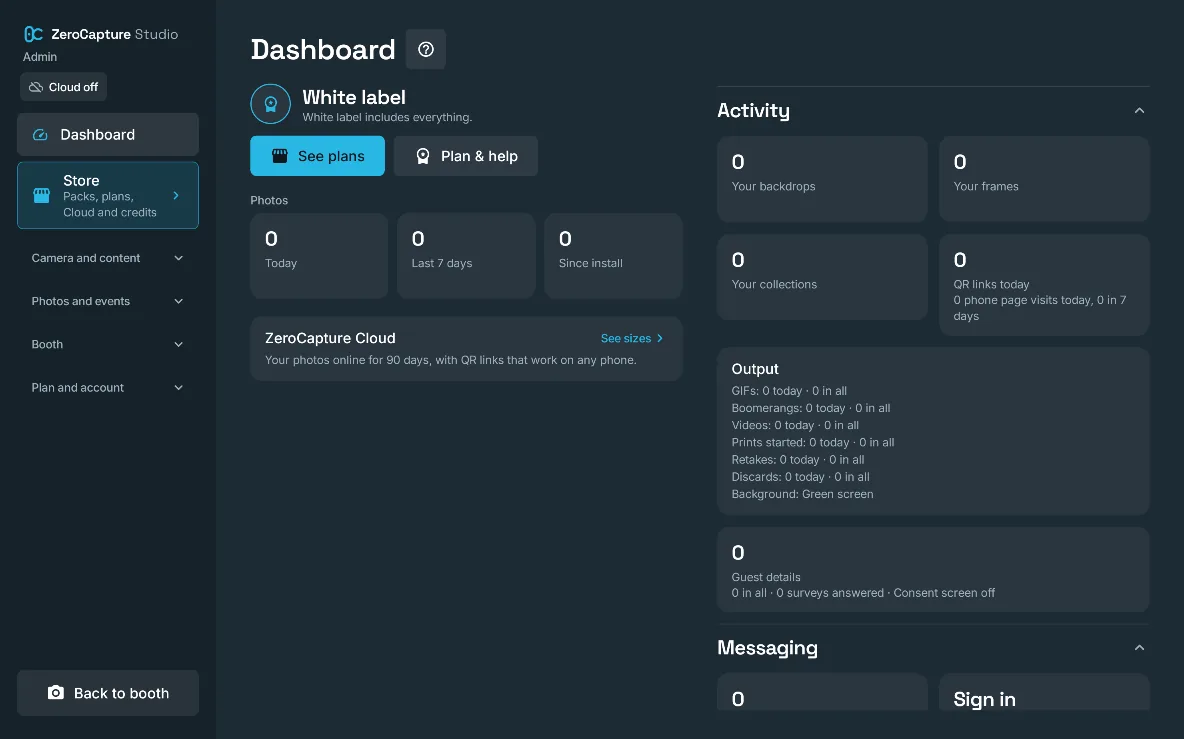Click the White label badge icon
The image size is (1184, 739).
click(270, 104)
